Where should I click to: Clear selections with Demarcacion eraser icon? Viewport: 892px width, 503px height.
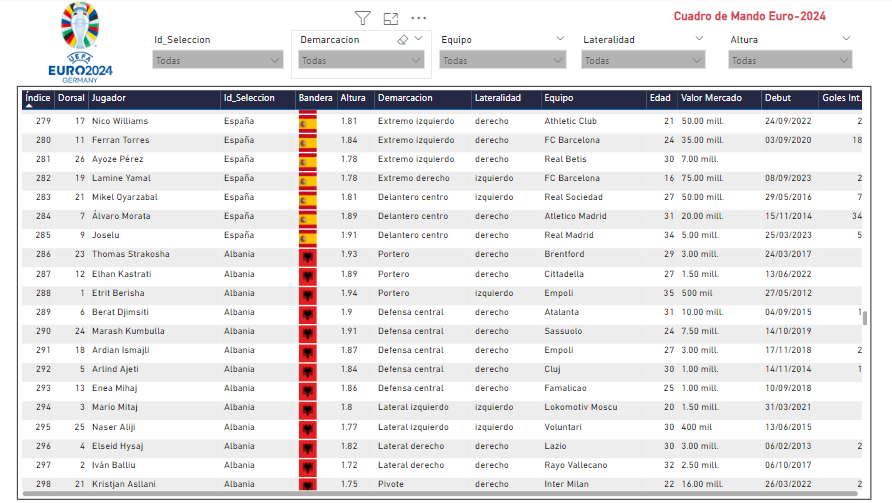click(x=403, y=40)
